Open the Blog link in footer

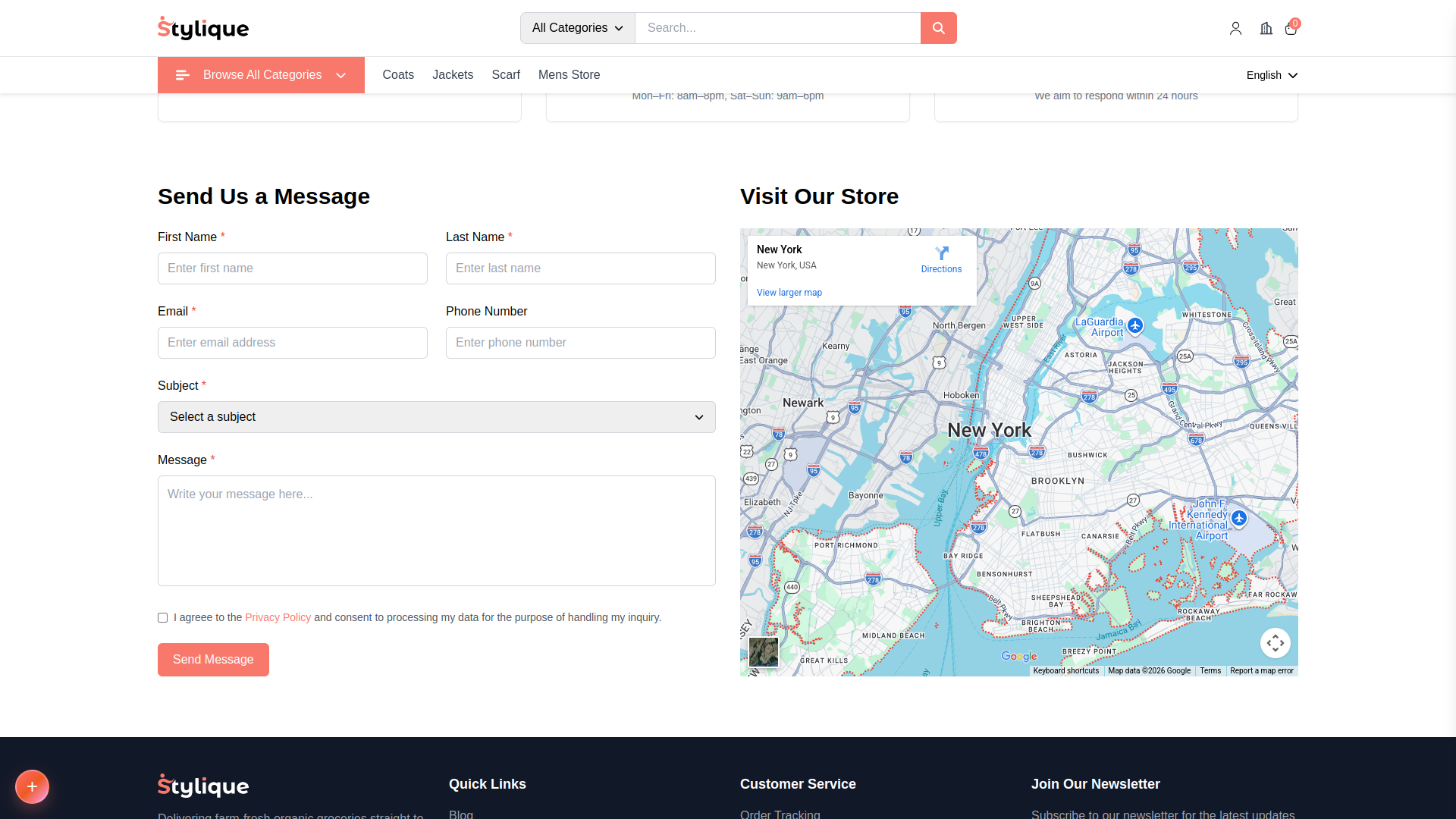[461, 814]
